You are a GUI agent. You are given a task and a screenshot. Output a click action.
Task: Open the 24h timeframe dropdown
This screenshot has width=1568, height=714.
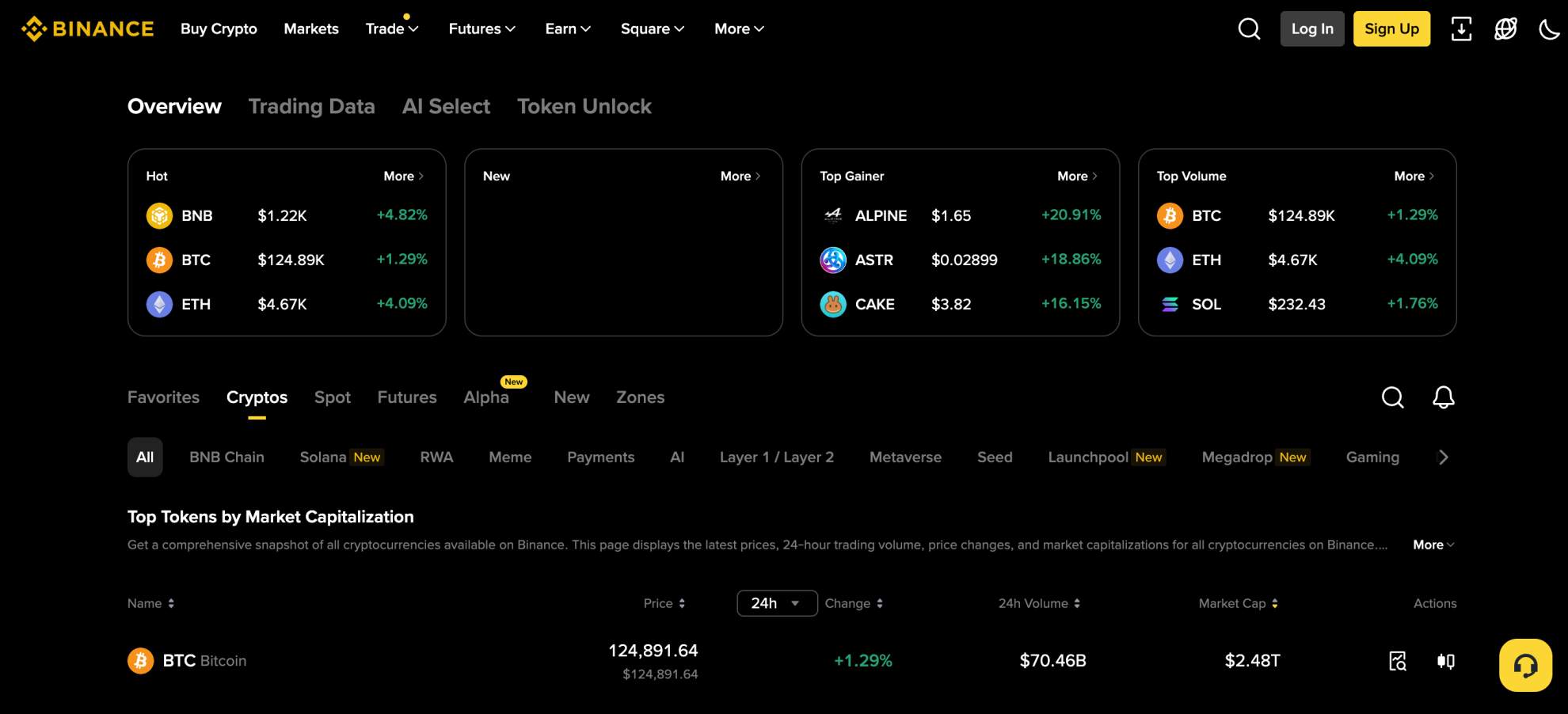pyautogui.click(x=777, y=603)
